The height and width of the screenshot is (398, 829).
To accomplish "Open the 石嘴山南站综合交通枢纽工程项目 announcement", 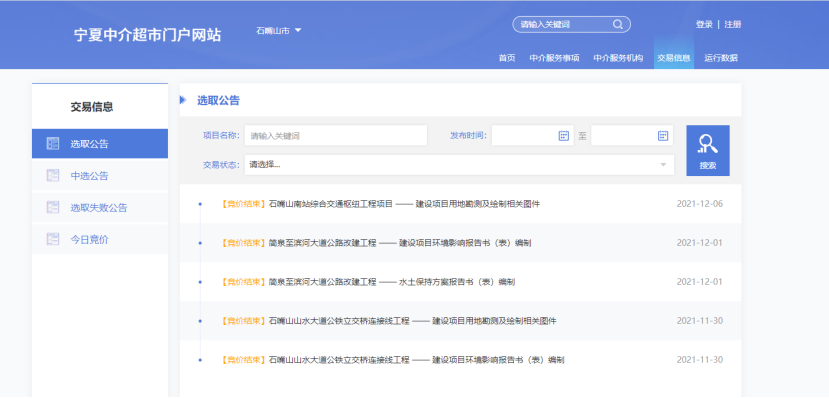I will (x=404, y=204).
